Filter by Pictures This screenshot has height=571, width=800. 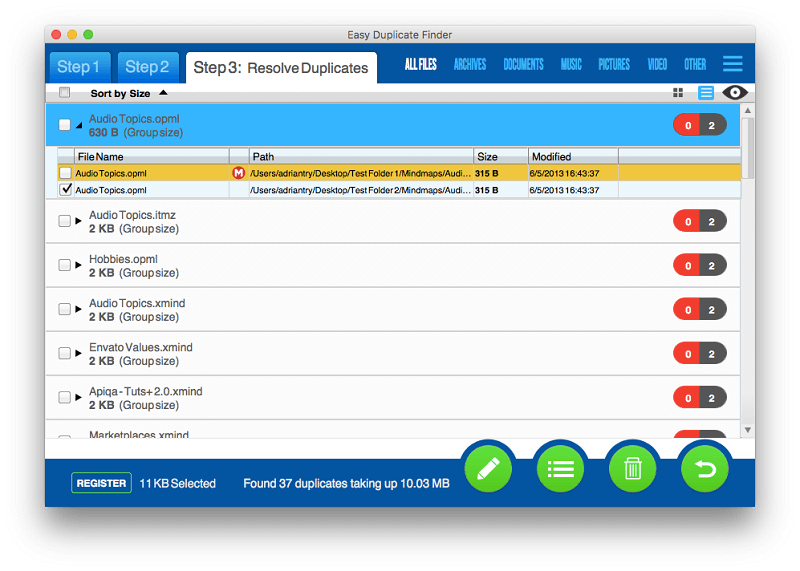click(x=614, y=64)
